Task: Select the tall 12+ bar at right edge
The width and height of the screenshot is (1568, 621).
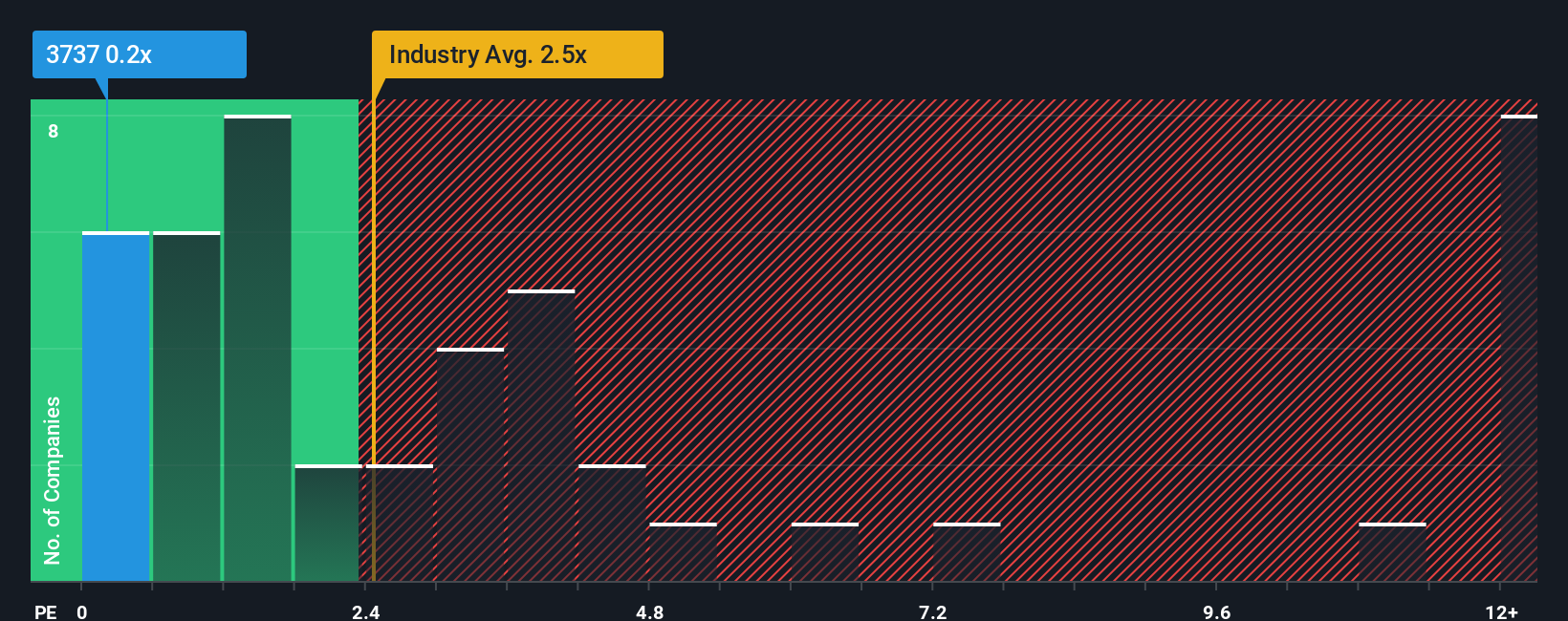Action: [1519, 348]
